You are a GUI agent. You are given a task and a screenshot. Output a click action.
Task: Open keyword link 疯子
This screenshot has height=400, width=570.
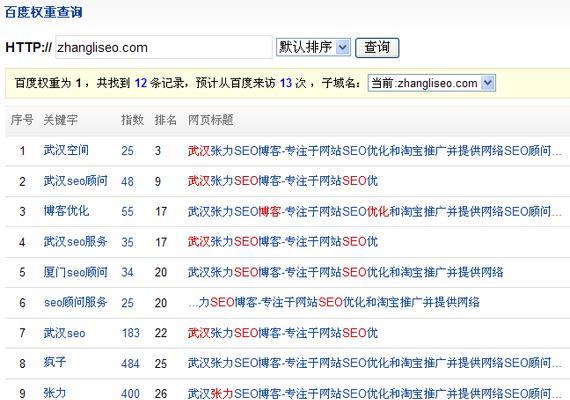(55, 362)
